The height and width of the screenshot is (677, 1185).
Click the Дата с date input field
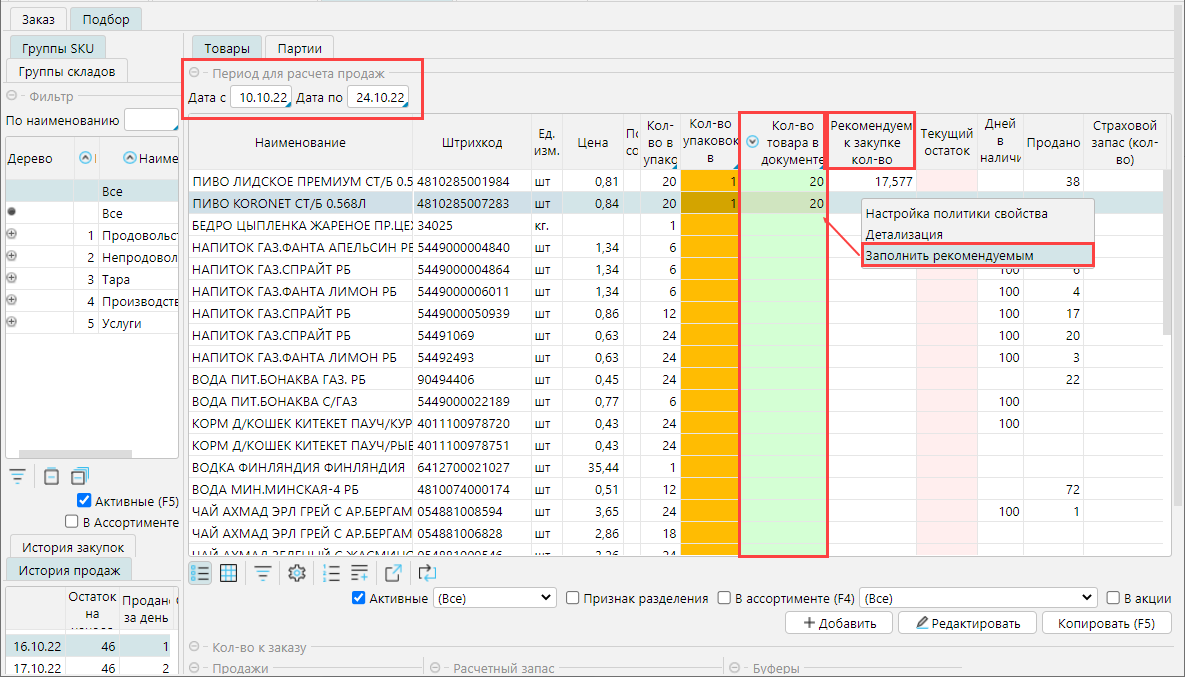[264, 97]
